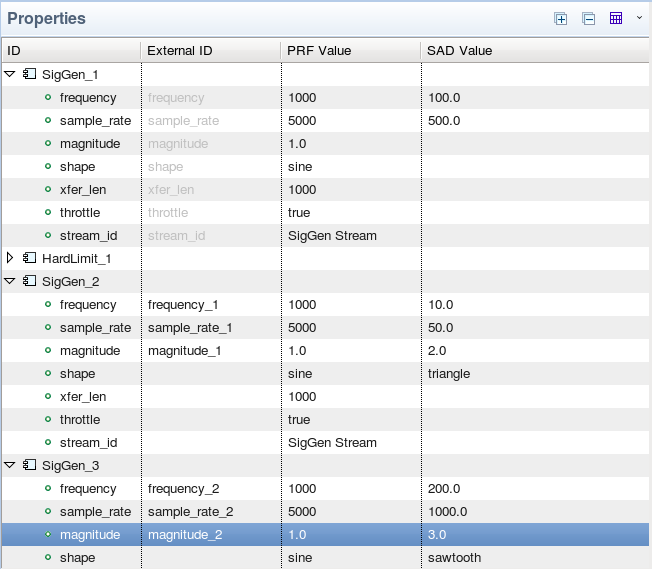Click 'SigGen Stream' value under SigGen_1

click(x=332, y=236)
